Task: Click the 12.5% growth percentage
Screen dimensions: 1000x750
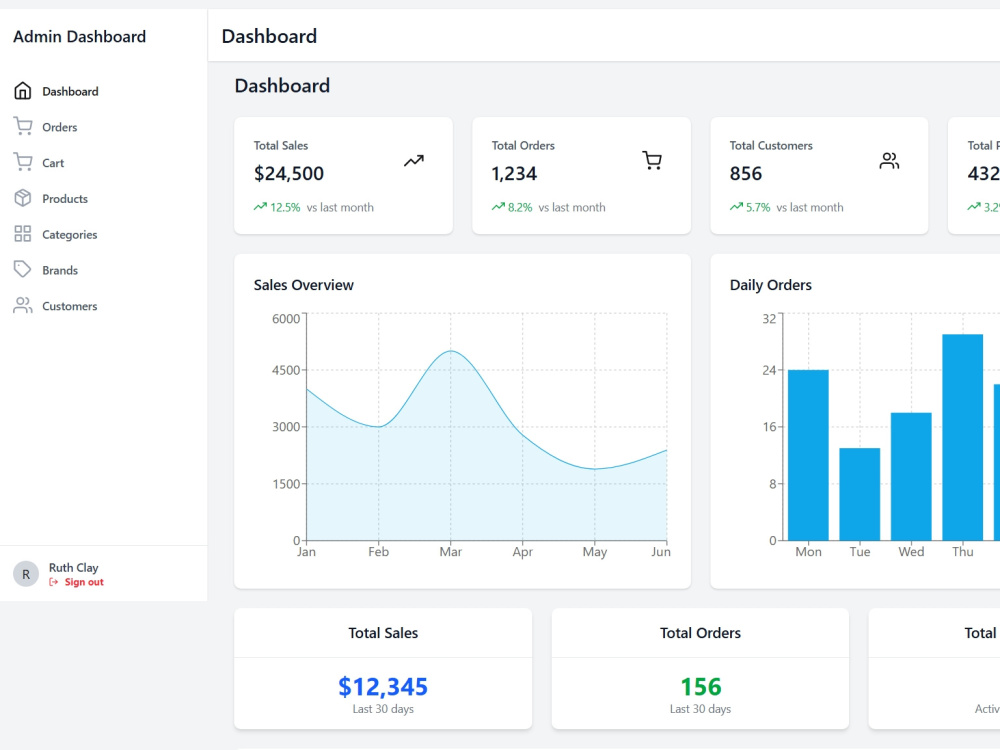Action: [x=285, y=207]
